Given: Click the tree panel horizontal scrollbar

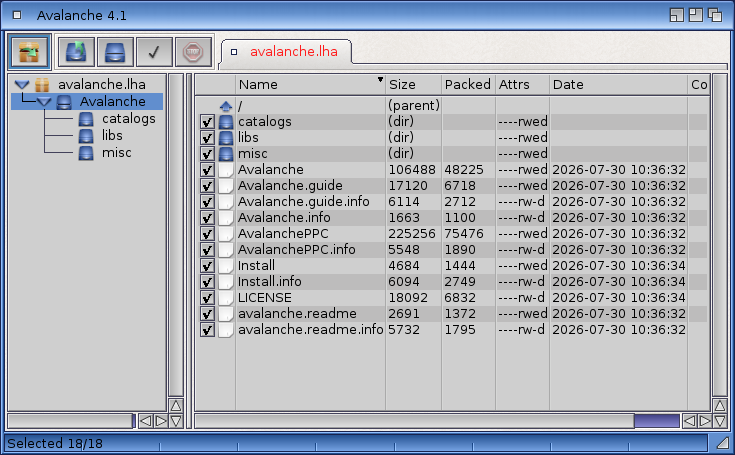Looking at the screenshot, I should (x=72, y=421).
